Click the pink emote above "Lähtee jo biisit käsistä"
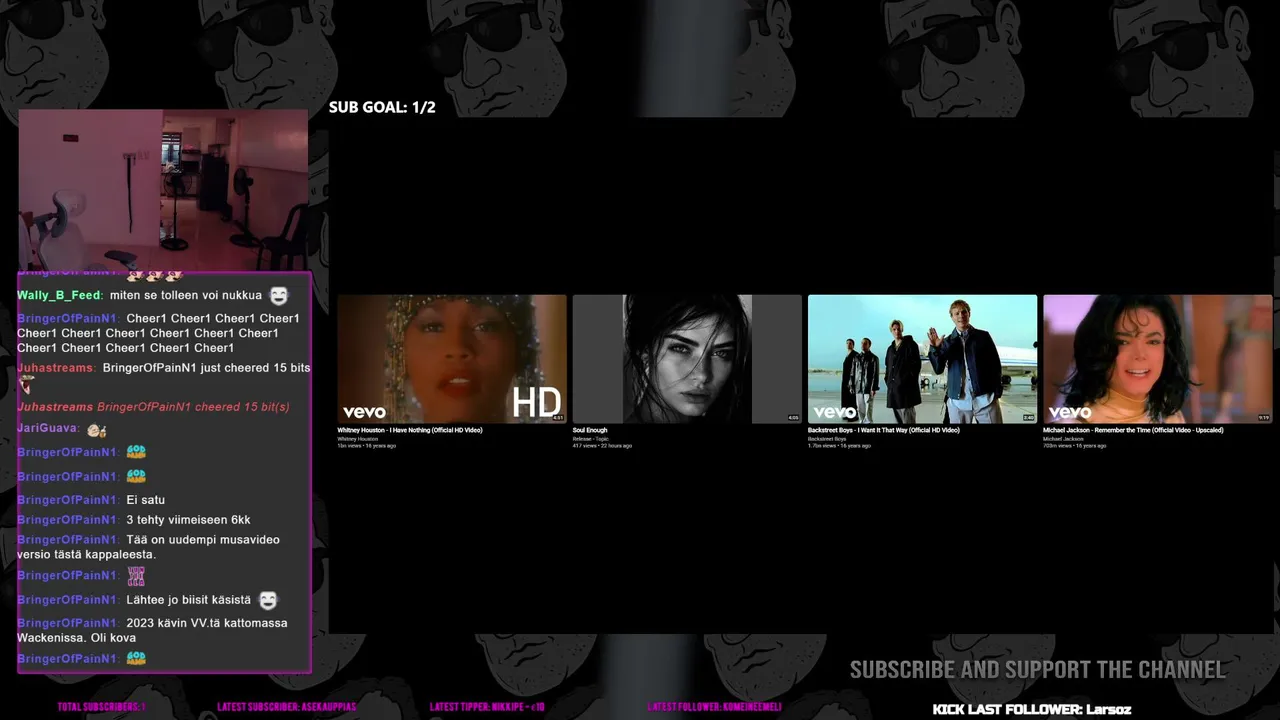 pos(136,576)
